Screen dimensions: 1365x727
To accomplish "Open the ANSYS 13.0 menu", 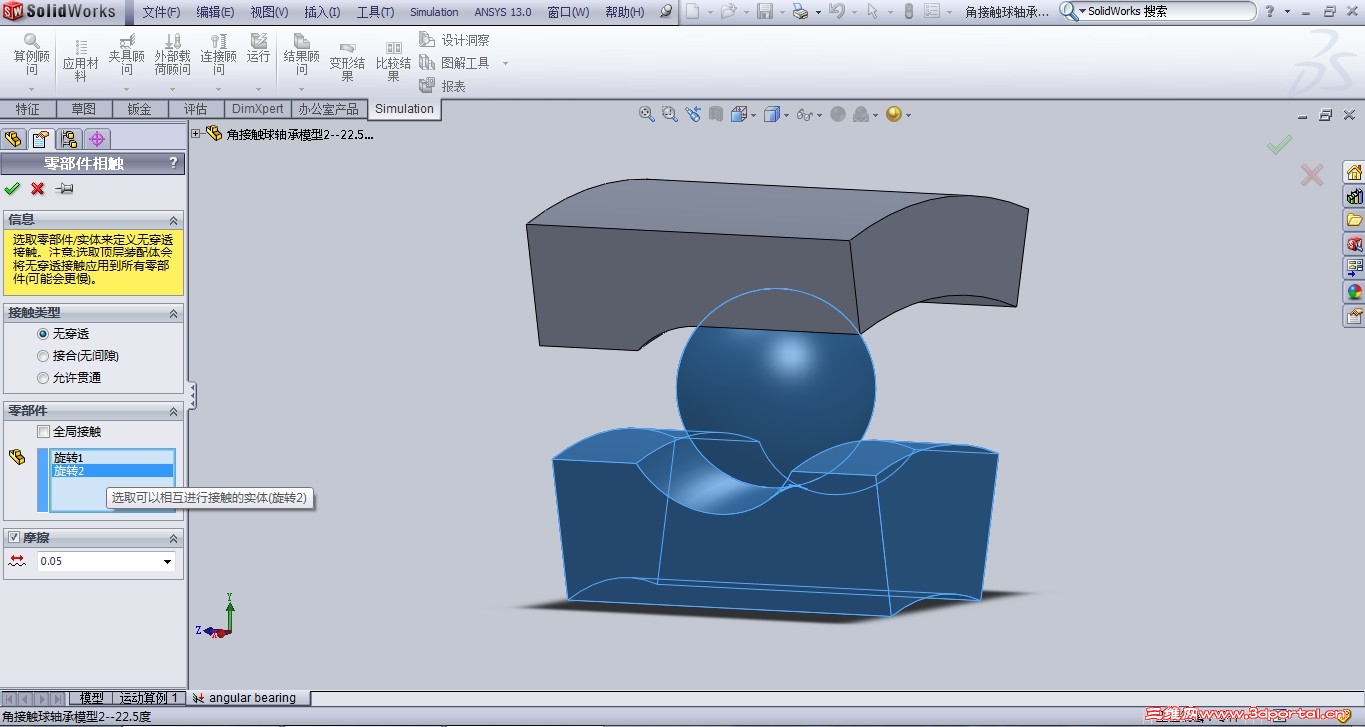I will (503, 12).
